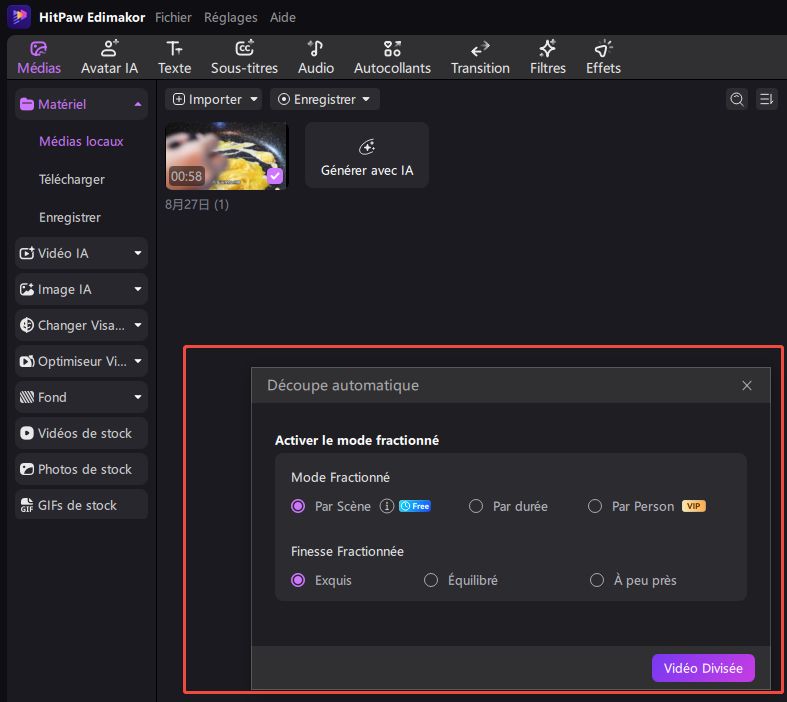Click Générer avec IA card
This screenshot has height=702, width=787.
(x=367, y=155)
